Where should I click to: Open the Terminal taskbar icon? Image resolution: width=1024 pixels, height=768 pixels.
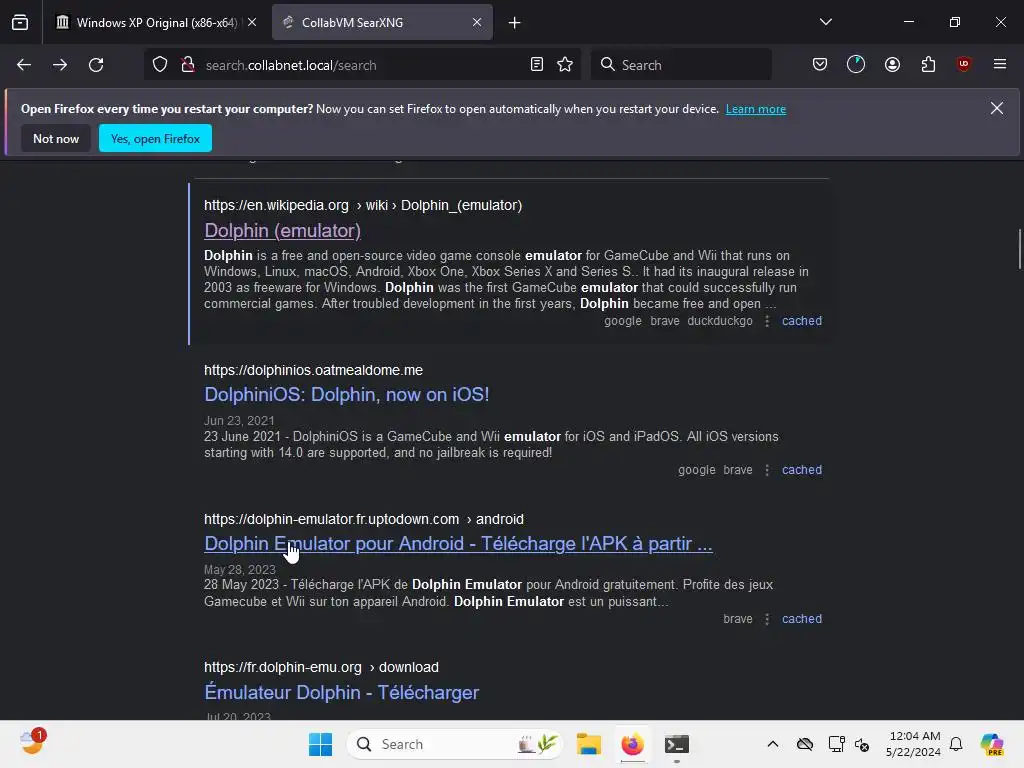677,744
